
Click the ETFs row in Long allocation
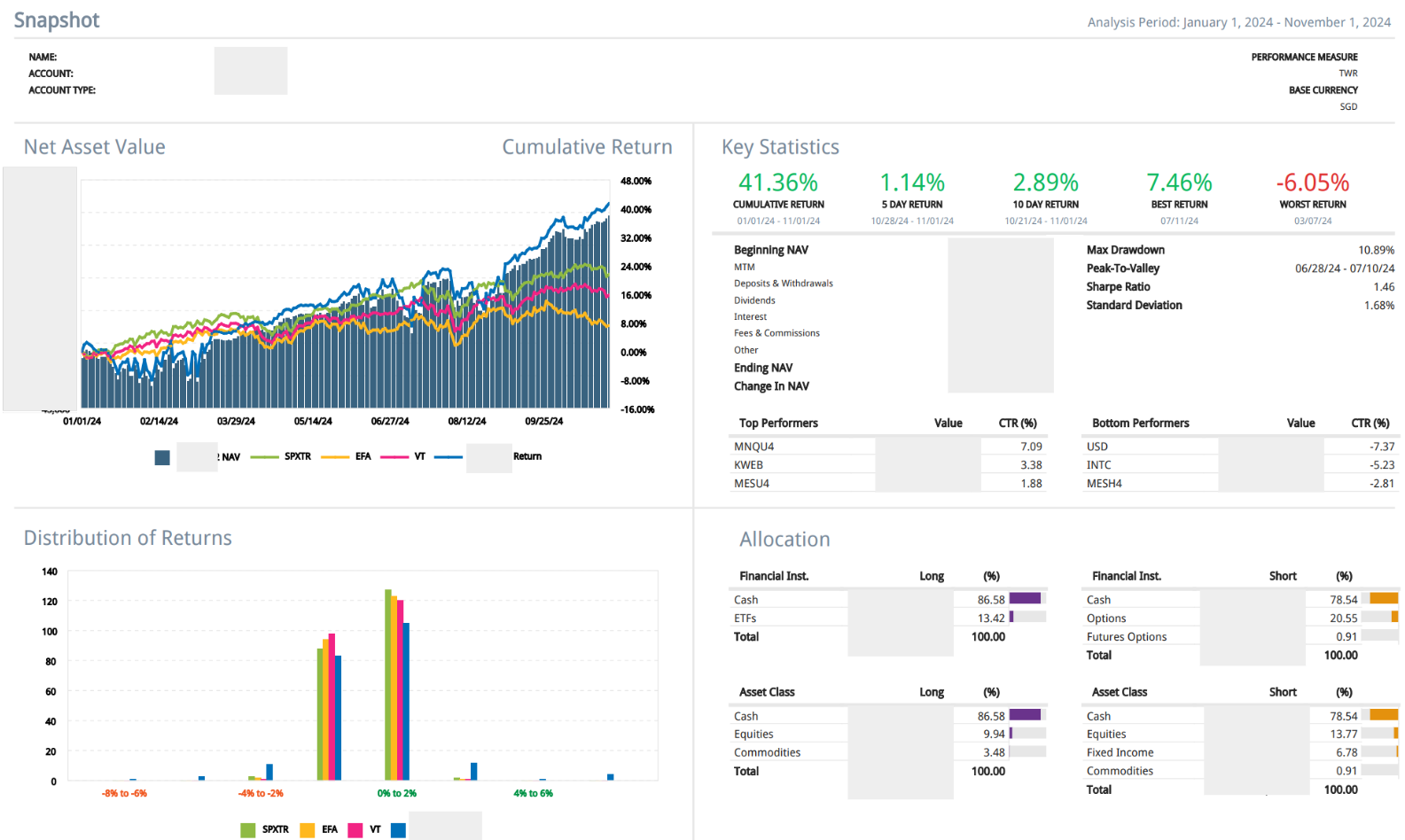(x=888, y=618)
